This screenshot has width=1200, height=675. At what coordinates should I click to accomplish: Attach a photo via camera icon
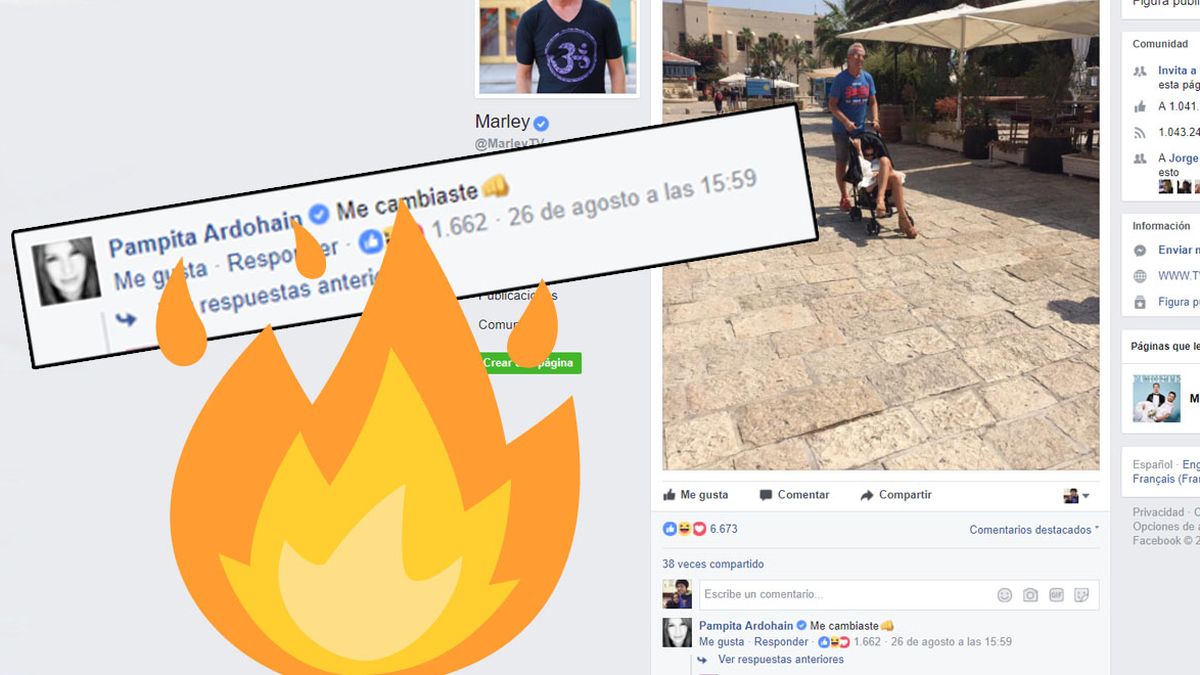1030,595
